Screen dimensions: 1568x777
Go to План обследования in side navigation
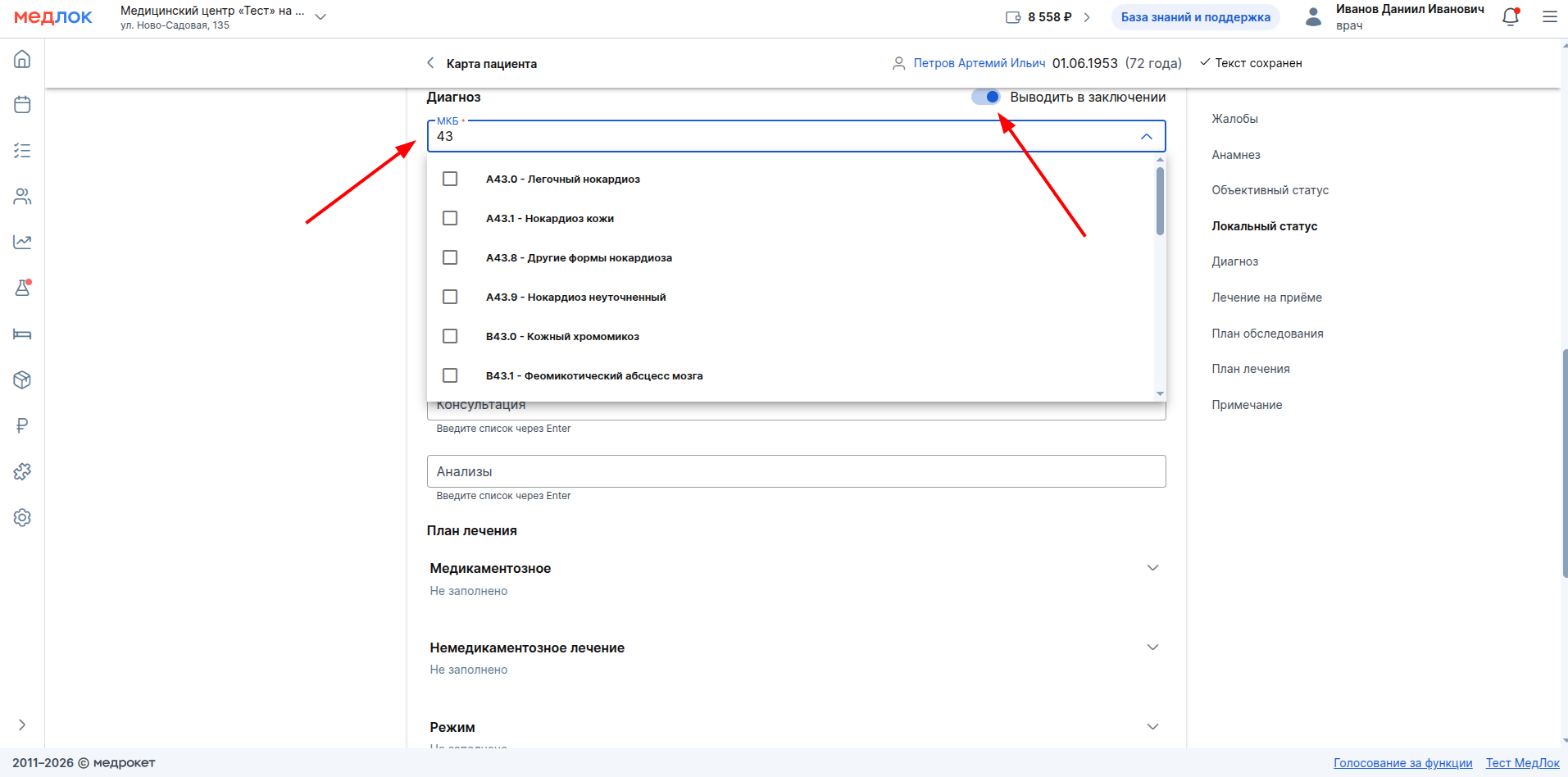[1267, 334]
